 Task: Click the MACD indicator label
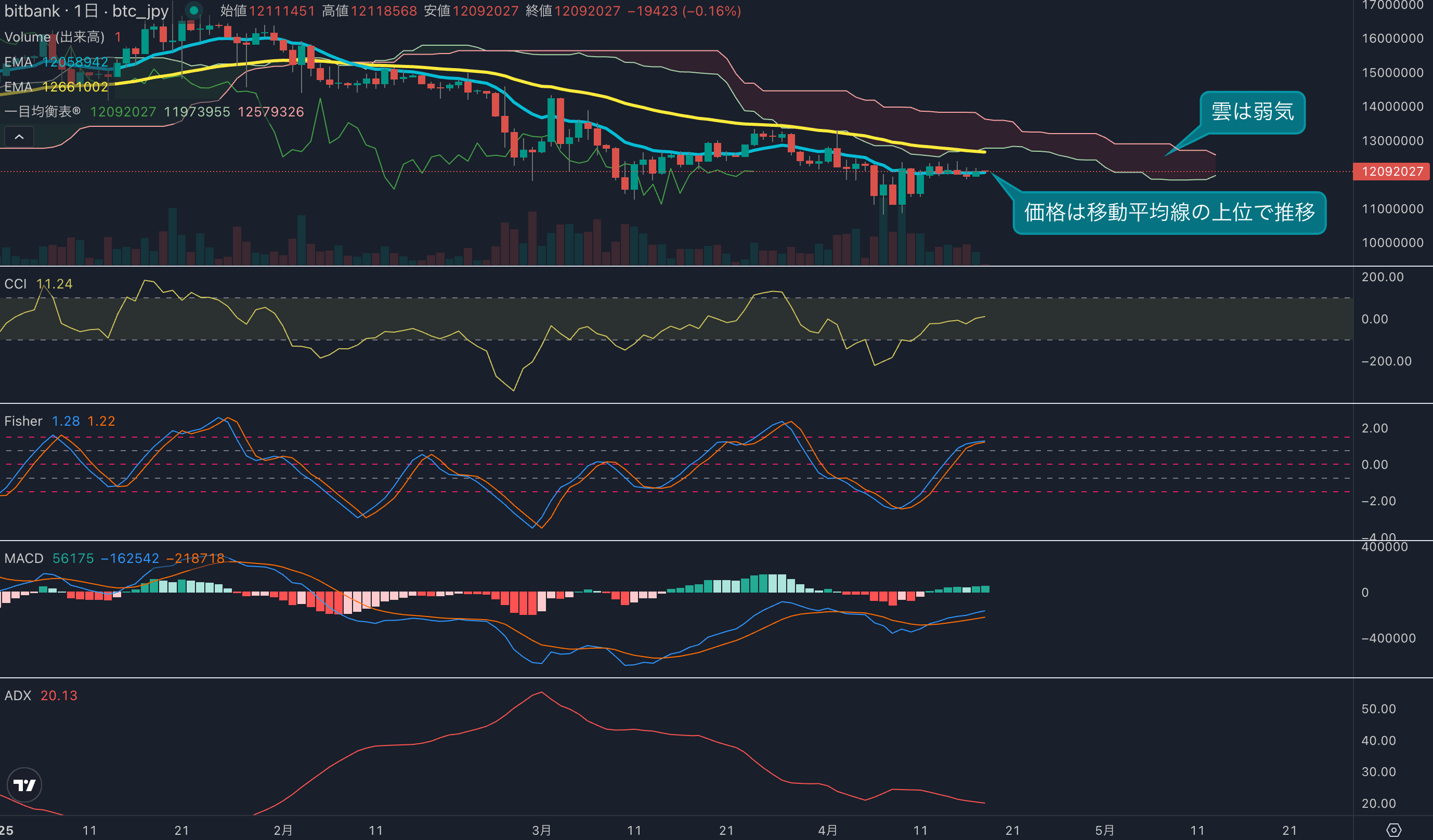pos(24,558)
